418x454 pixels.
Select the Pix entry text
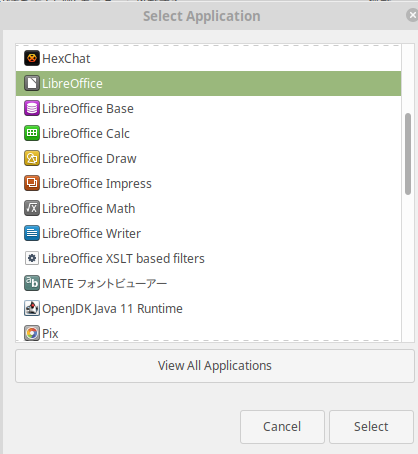click(x=50, y=334)
